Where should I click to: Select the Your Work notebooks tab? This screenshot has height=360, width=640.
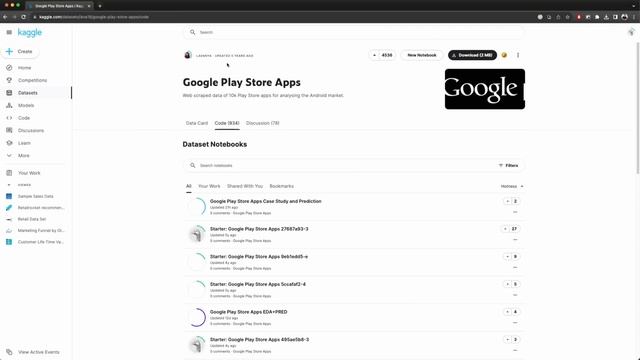coord(209,186)
